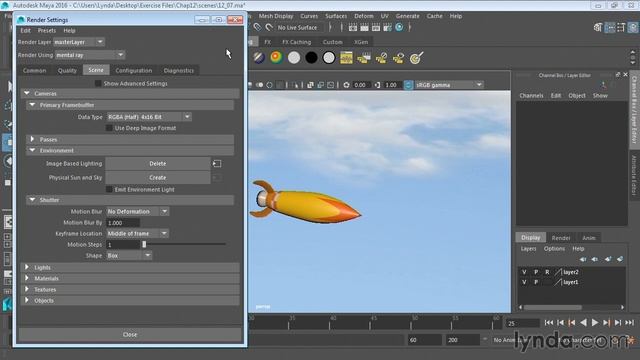Select the FX Caching shelf tab
Viewport: 640px width, 360px height.
pos(296,42)
